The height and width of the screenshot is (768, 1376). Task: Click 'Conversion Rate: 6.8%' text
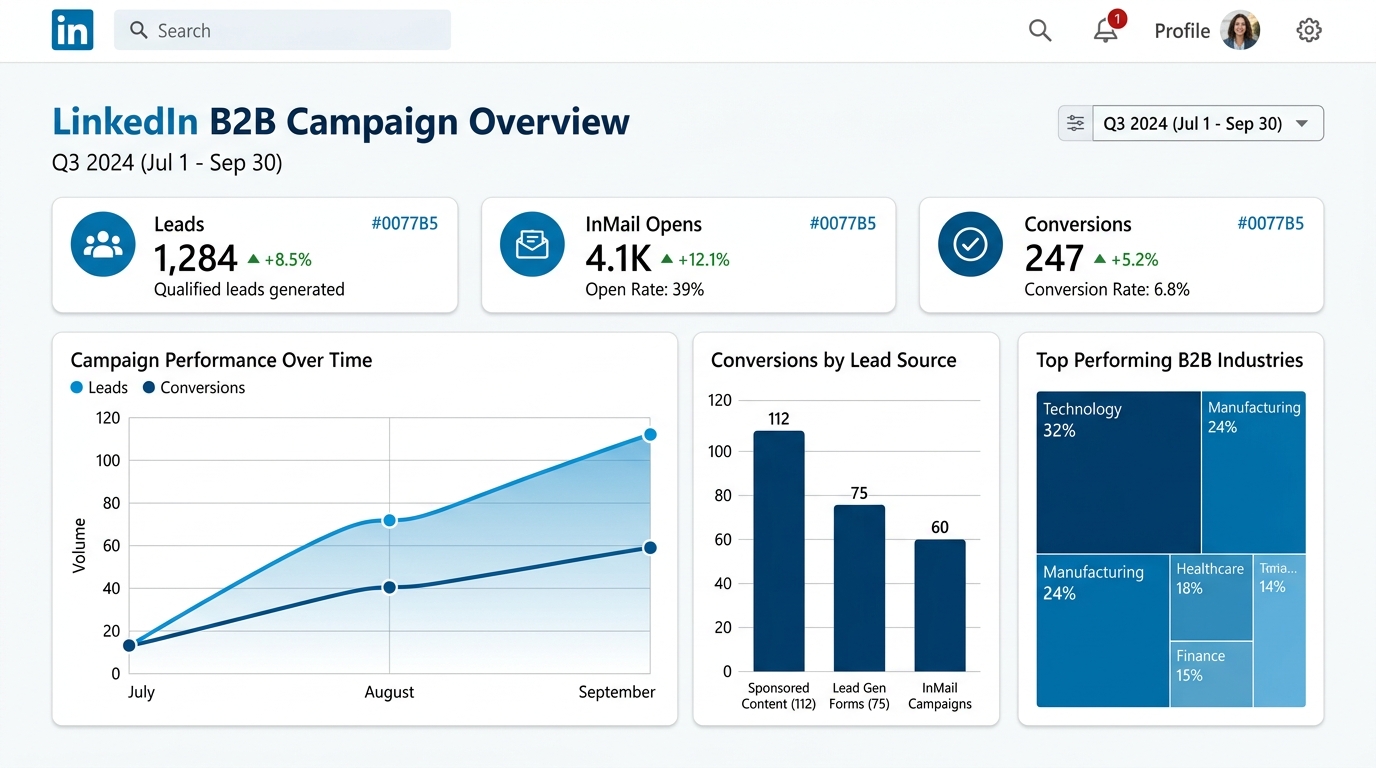tap(1107, 290)
